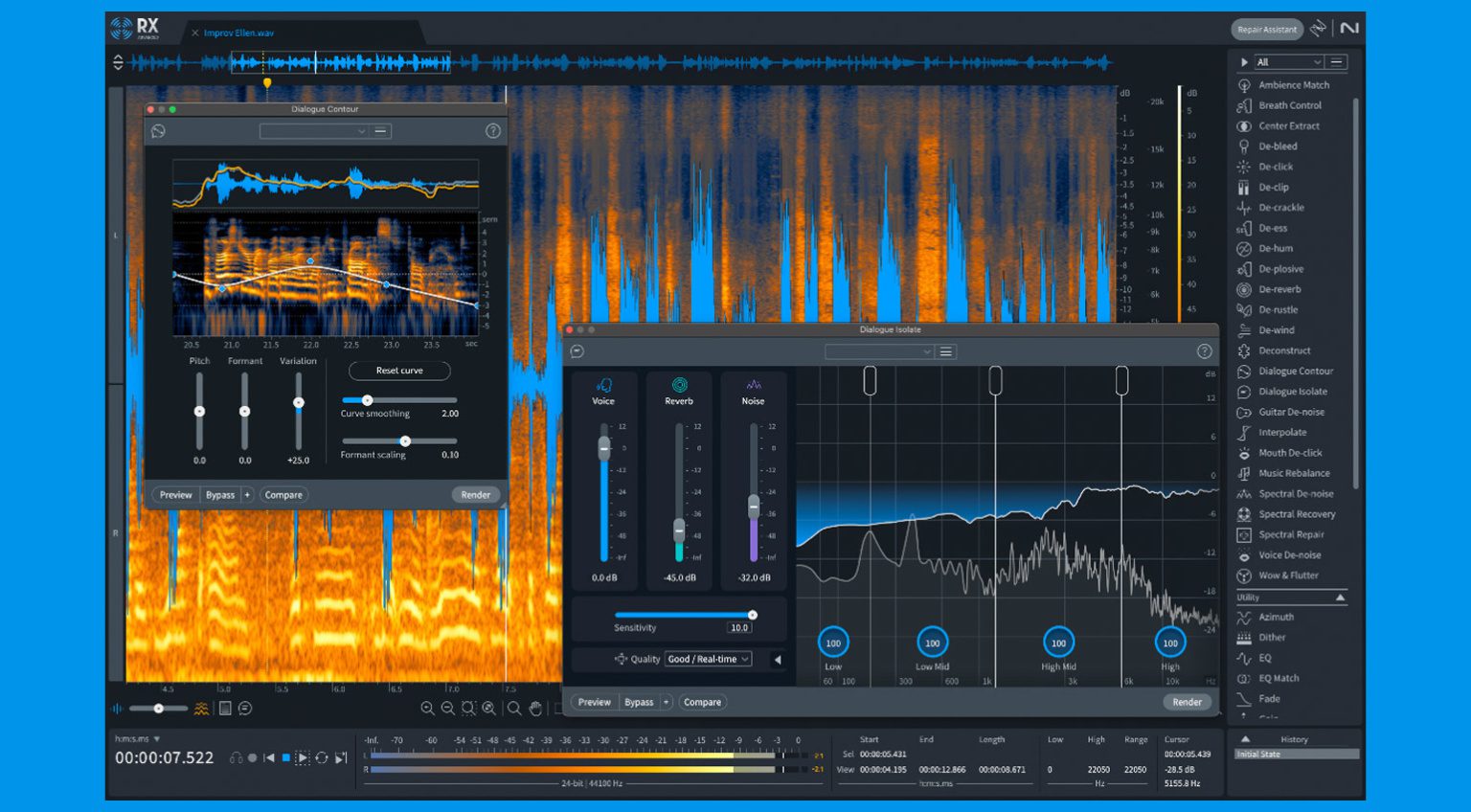This screenshot has width=1471, height=812.
Task: Open the Quality dropdown showing Good / Real-time
Action: (x=708, y=659)
